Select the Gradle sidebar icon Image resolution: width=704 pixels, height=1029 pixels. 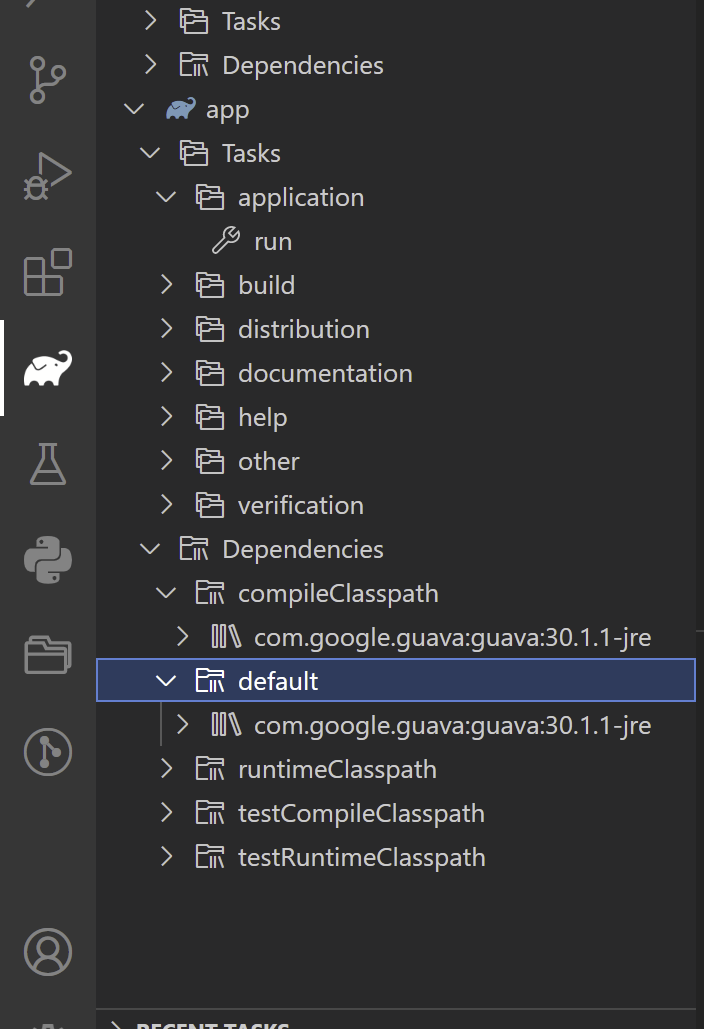tap(47, 367)
